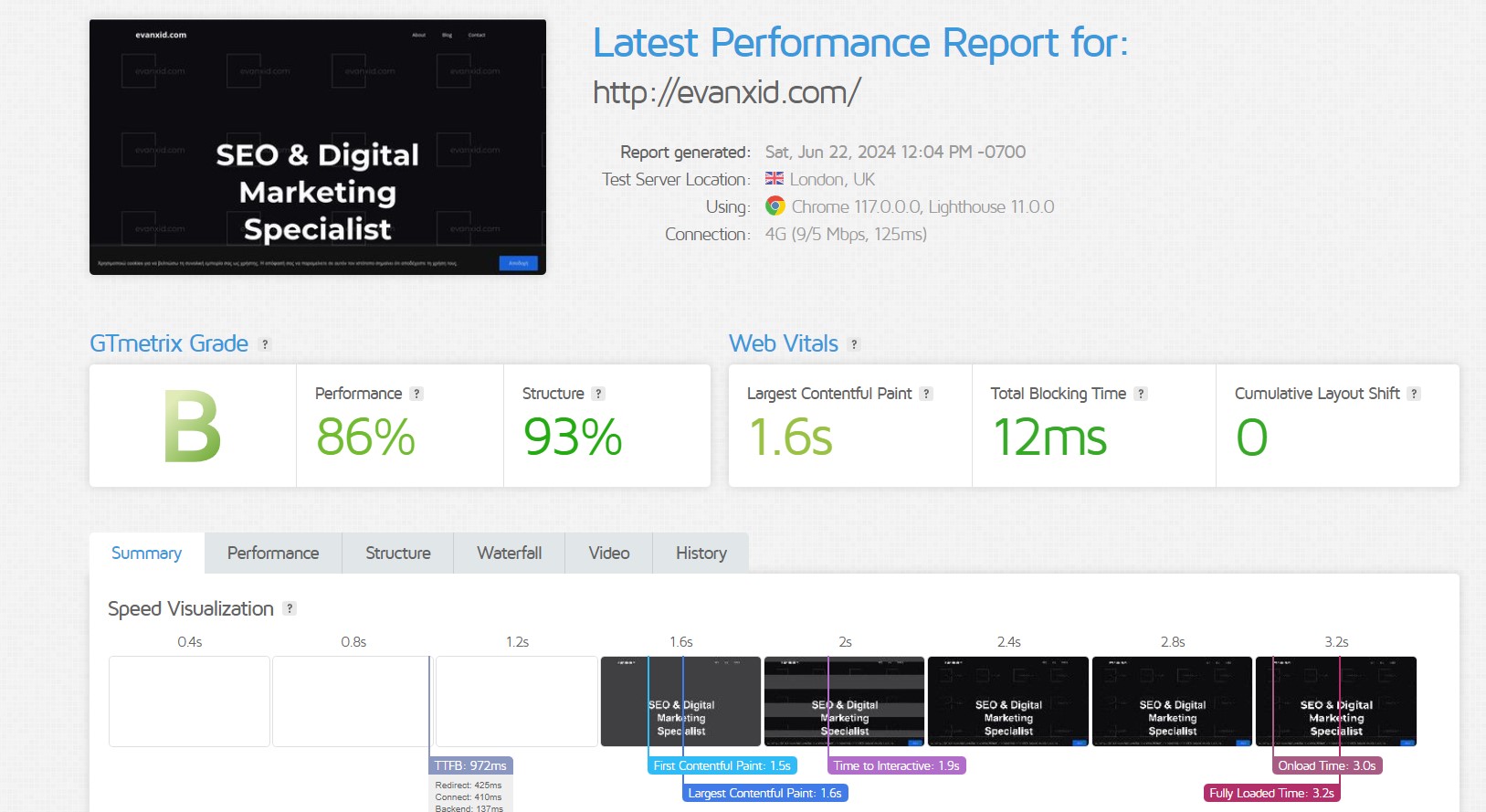This screenshot has width=1486, height=812.
Task: Select the Structure tab
Action: pyautogui.click(x=398, y=554)
